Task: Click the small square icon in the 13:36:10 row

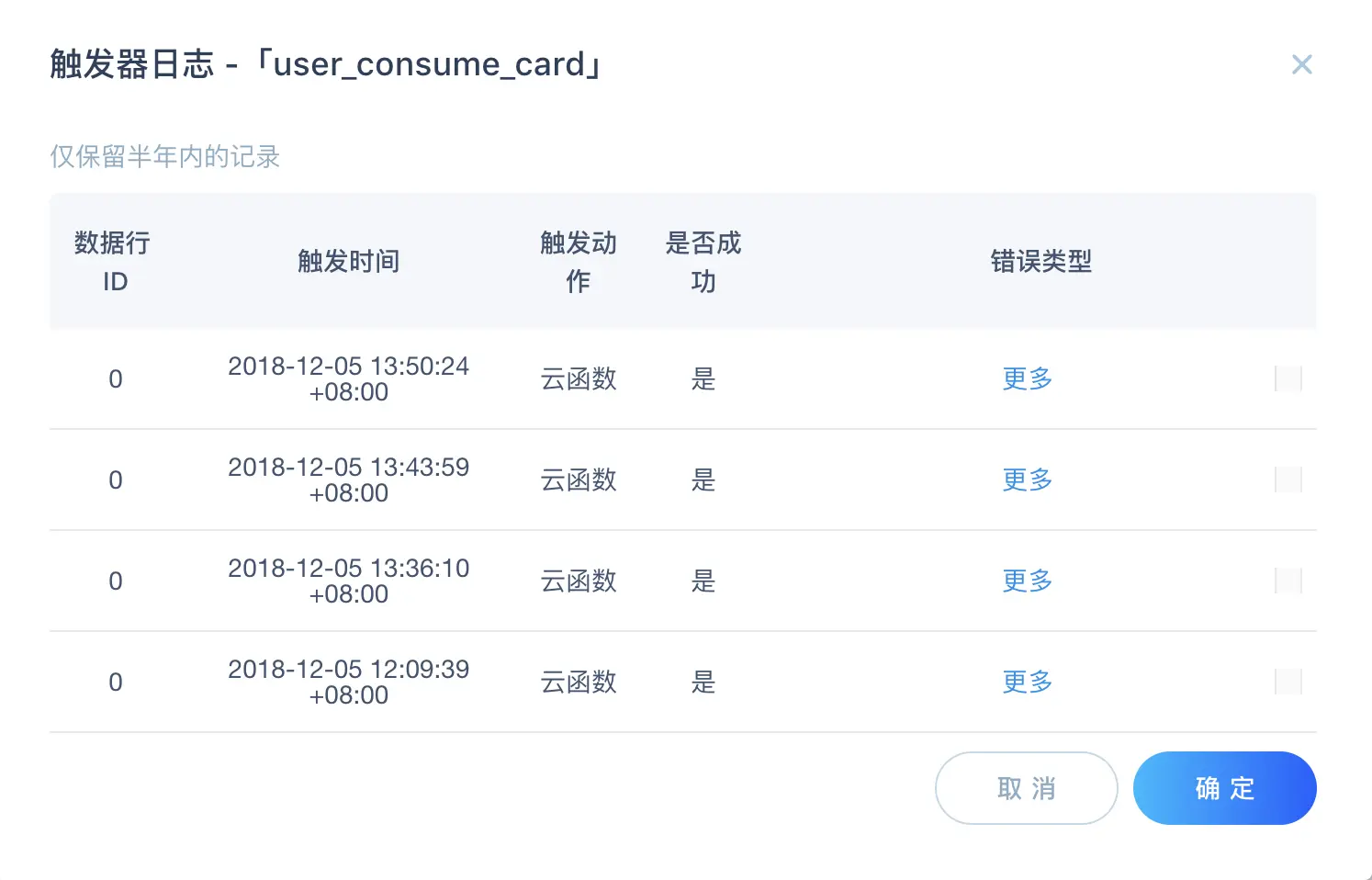Action: (x=1288, y=581)
